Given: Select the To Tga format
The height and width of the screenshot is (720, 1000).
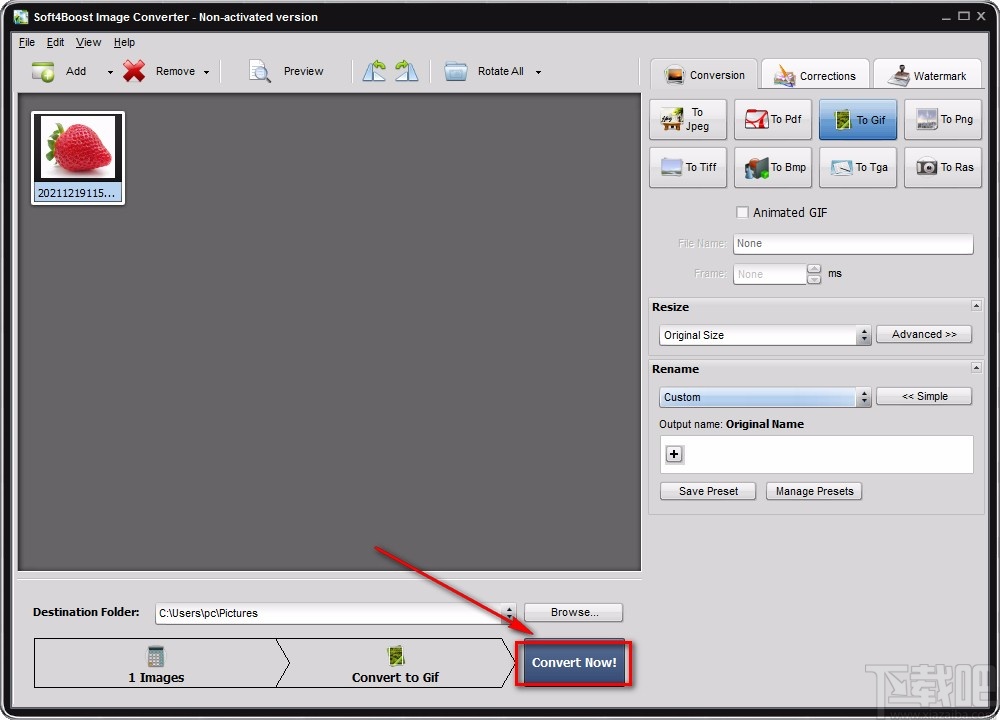Looking at the screenshot, I should [x=857, y=167].
